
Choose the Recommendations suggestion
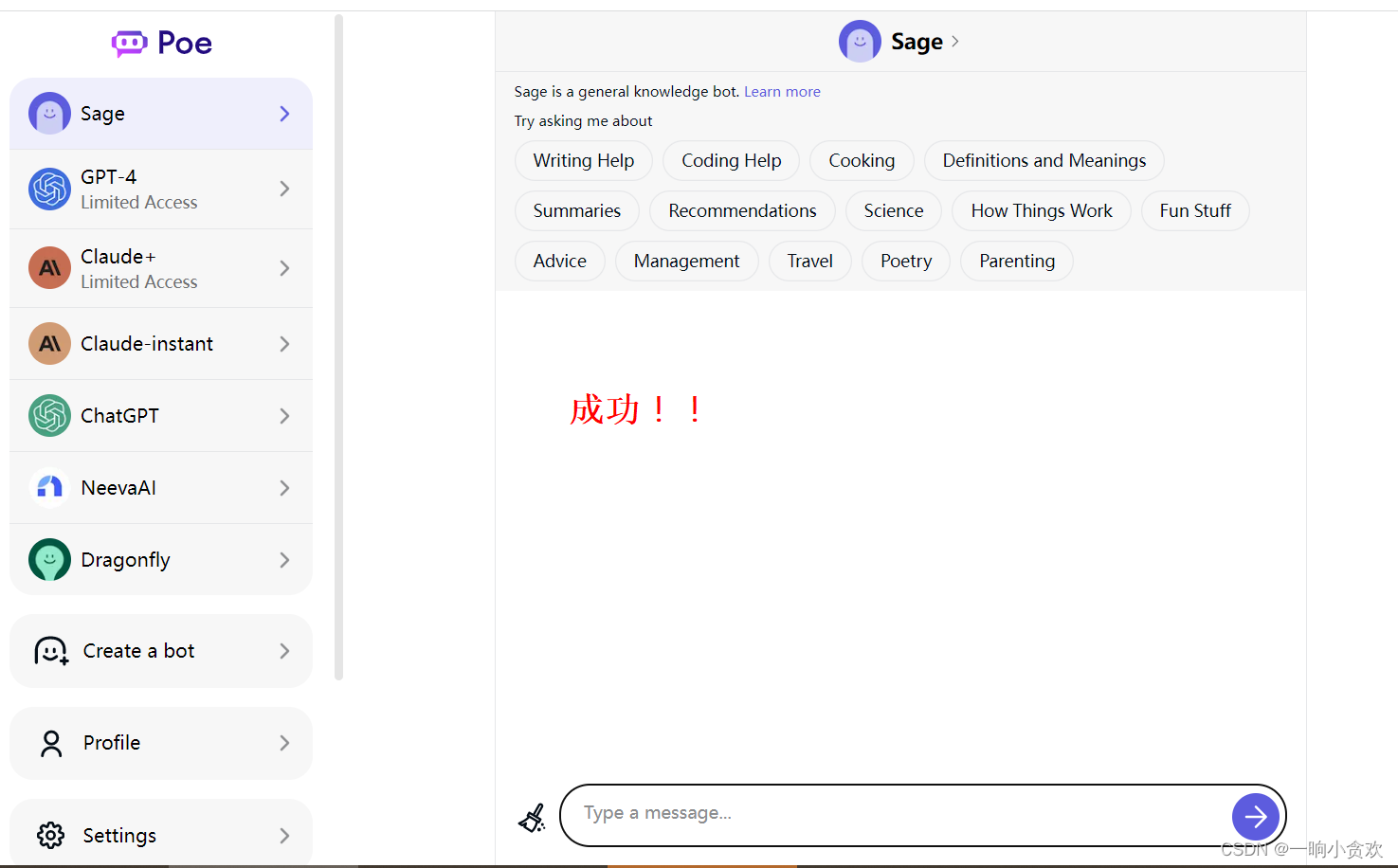742,211
